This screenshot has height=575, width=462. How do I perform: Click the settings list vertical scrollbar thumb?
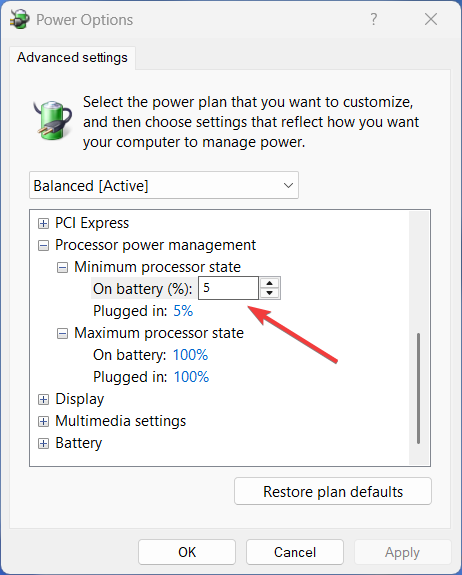(x=418, y=388)
